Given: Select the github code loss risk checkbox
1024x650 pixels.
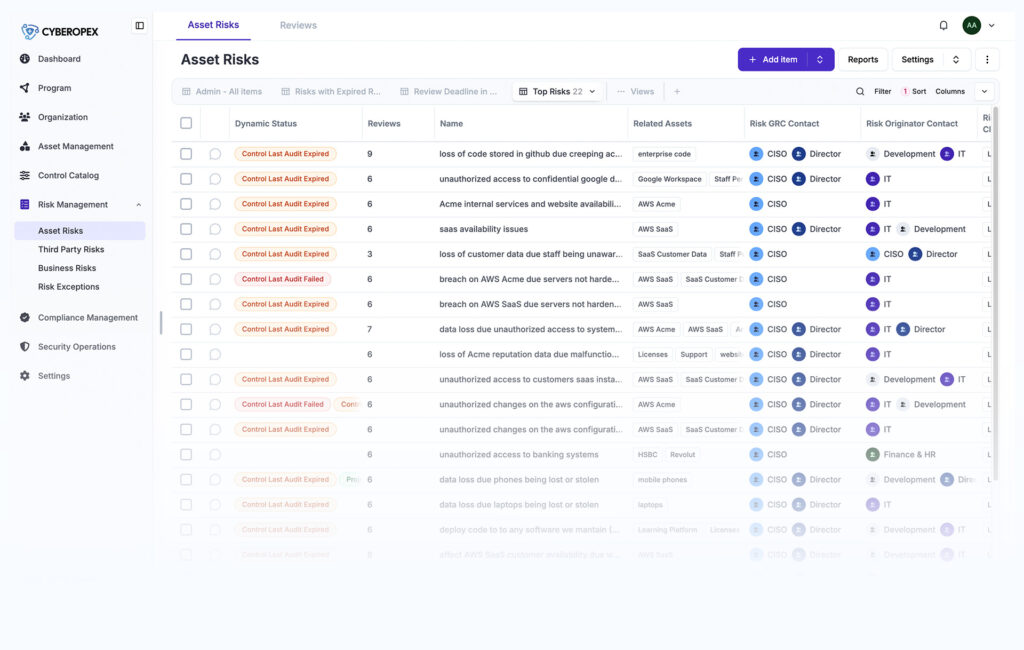Looking at the screenshot, I should point(186,154).
